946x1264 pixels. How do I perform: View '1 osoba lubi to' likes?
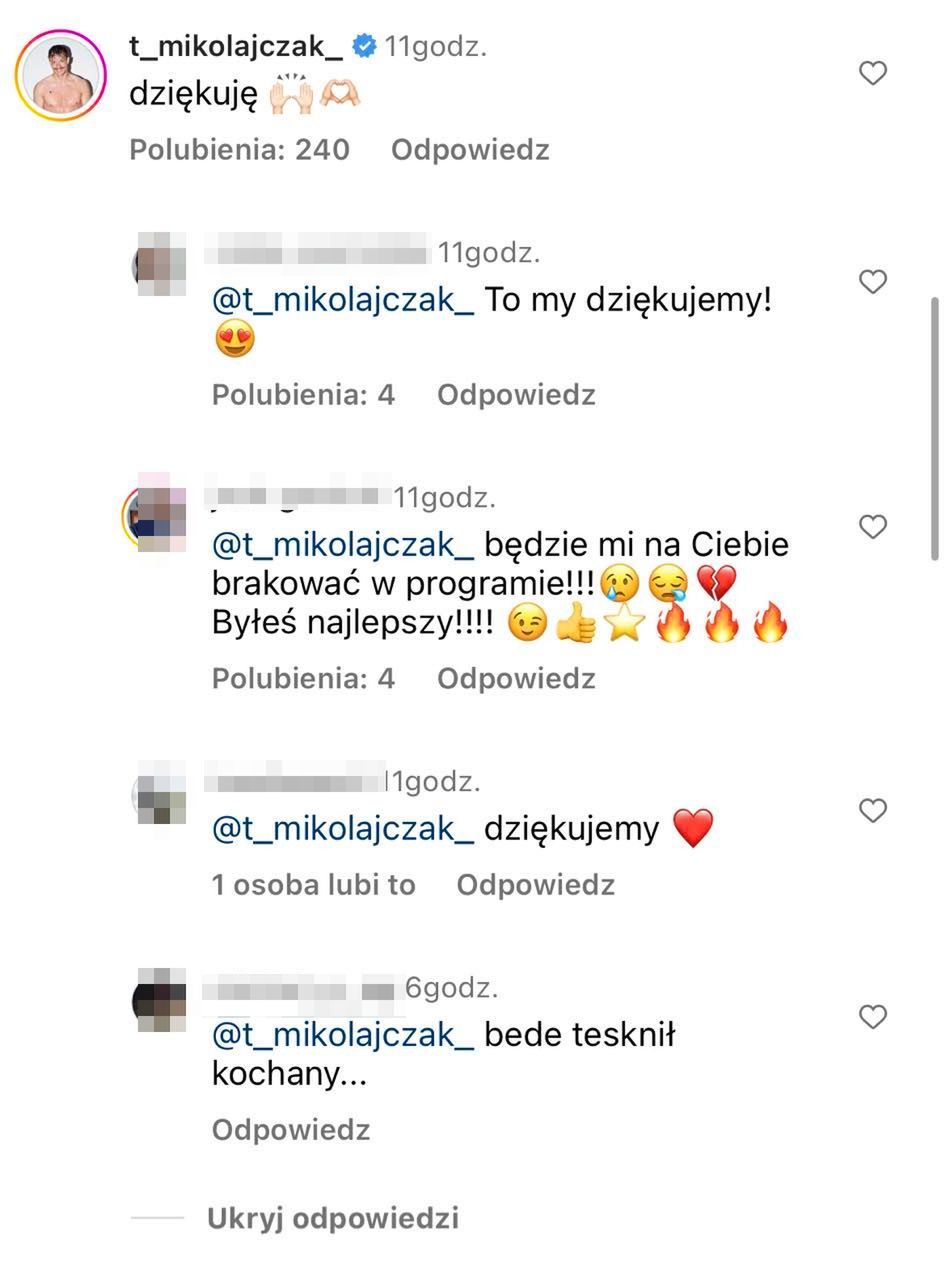pyautogui.click(x=313, y=885)
